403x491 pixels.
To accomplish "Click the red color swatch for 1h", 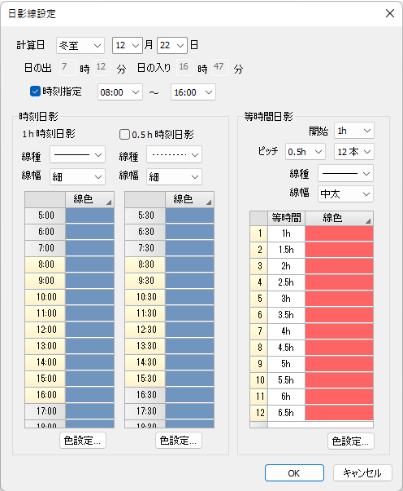I will point(339,234).
